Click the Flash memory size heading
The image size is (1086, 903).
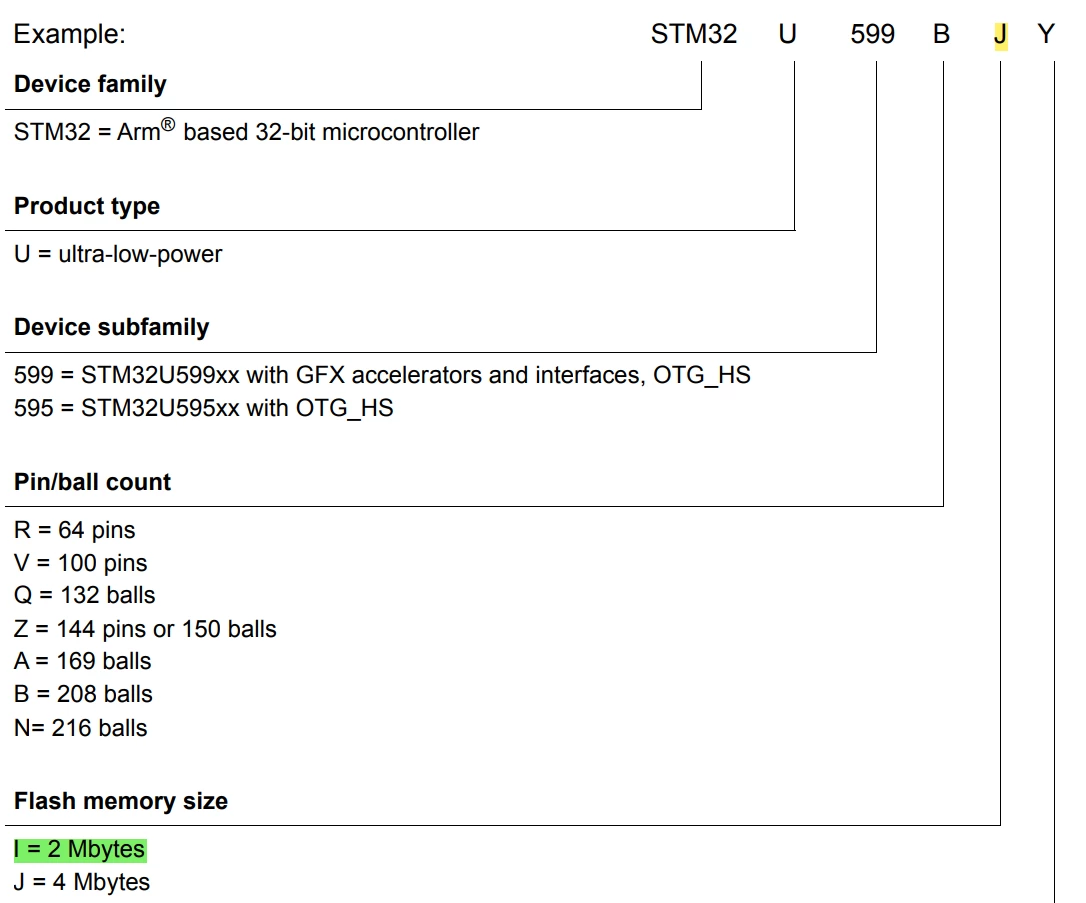121,801
